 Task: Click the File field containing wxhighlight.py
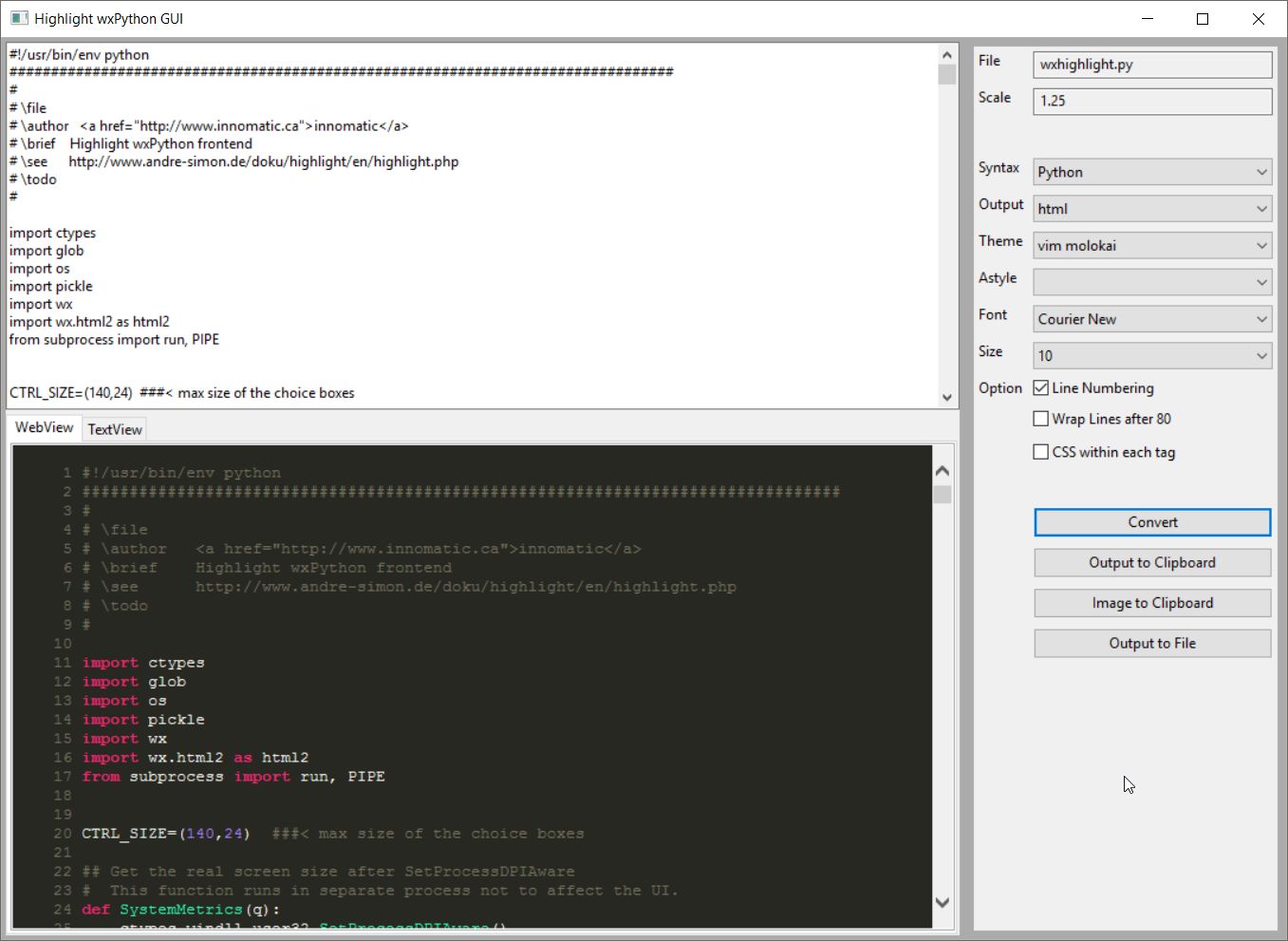tap(1151, 65)
